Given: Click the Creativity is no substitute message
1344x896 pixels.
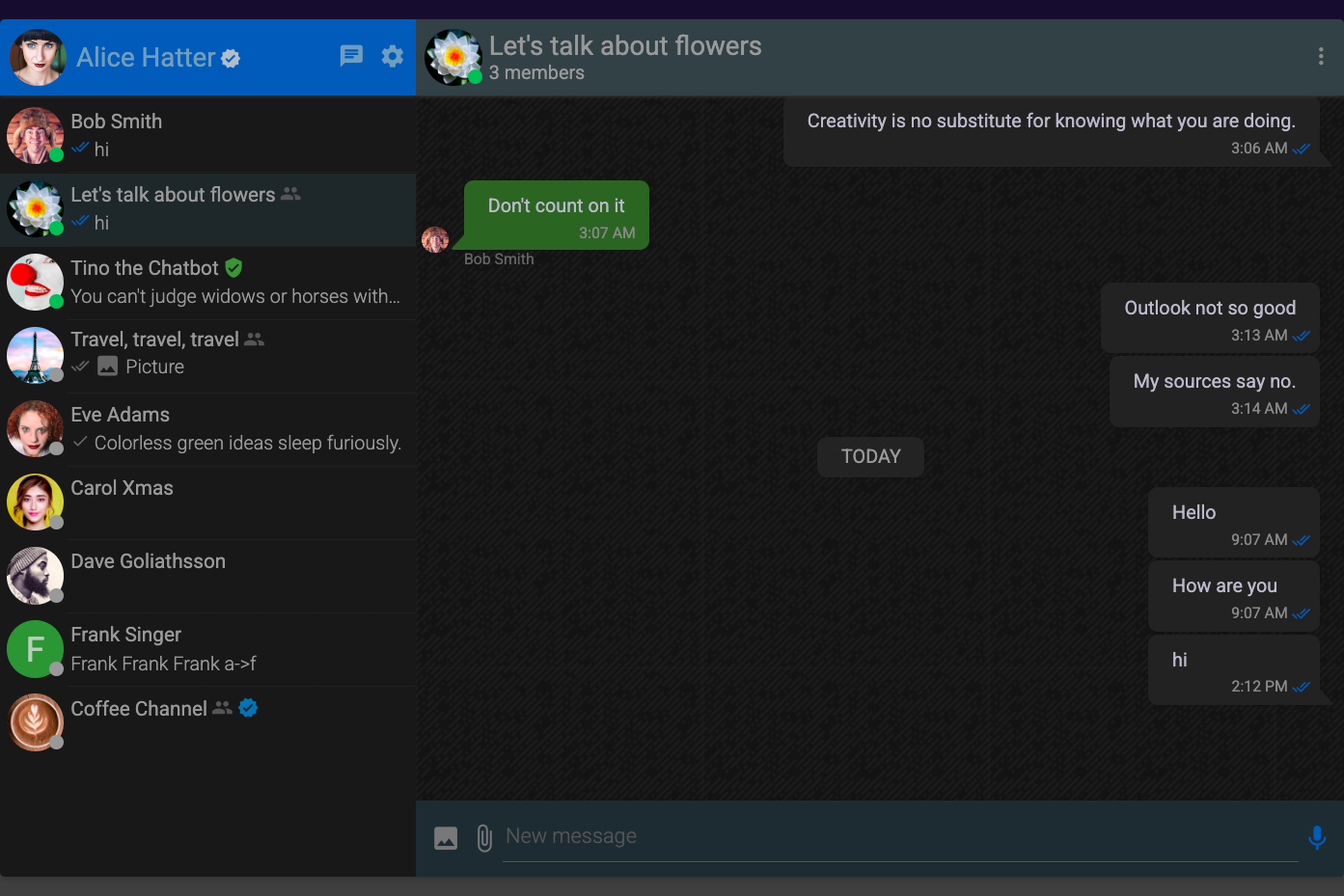Looking at the screenshot, I should tap(1052, 131).
